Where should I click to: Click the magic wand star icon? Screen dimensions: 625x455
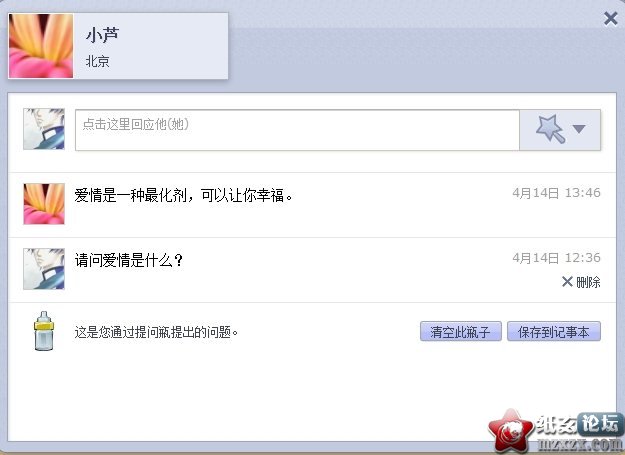[x=550, y=128]
